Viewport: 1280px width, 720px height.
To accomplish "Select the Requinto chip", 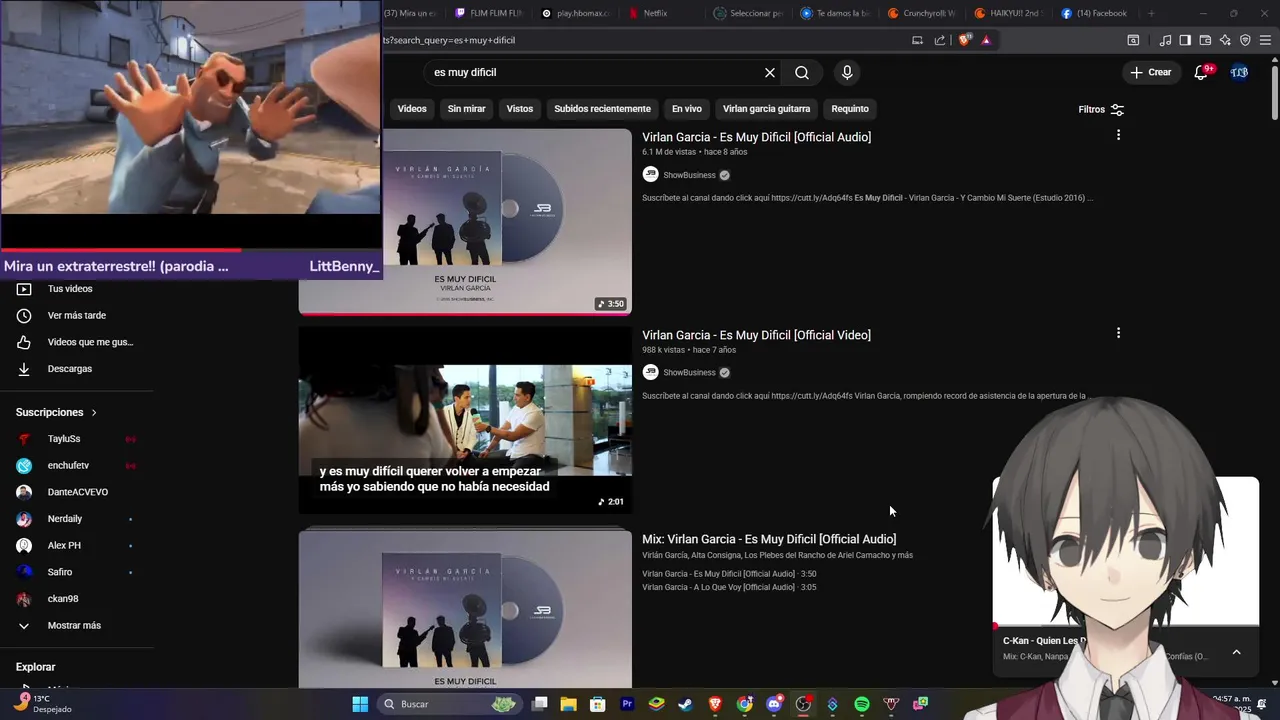I will [850, 109].
